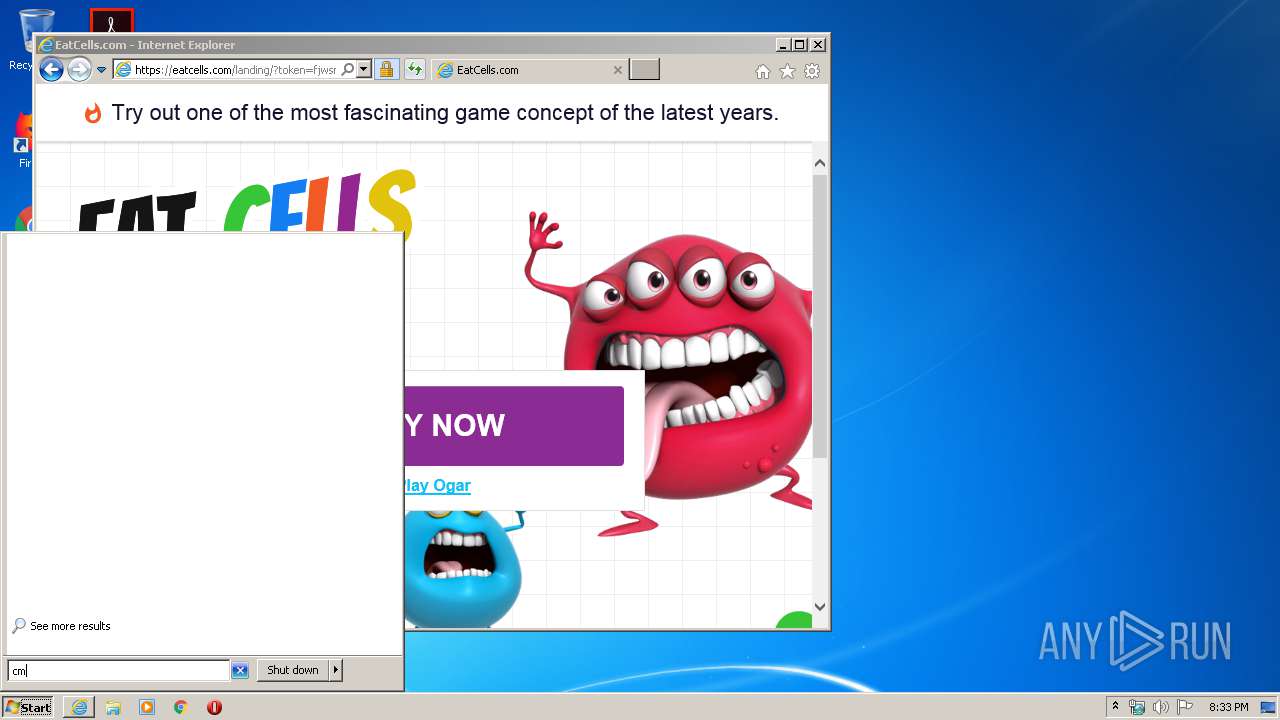Viewport: 1280px width, 720px height.
Task: Open the Tools gear menu
Action: click(x=812, y=71)
